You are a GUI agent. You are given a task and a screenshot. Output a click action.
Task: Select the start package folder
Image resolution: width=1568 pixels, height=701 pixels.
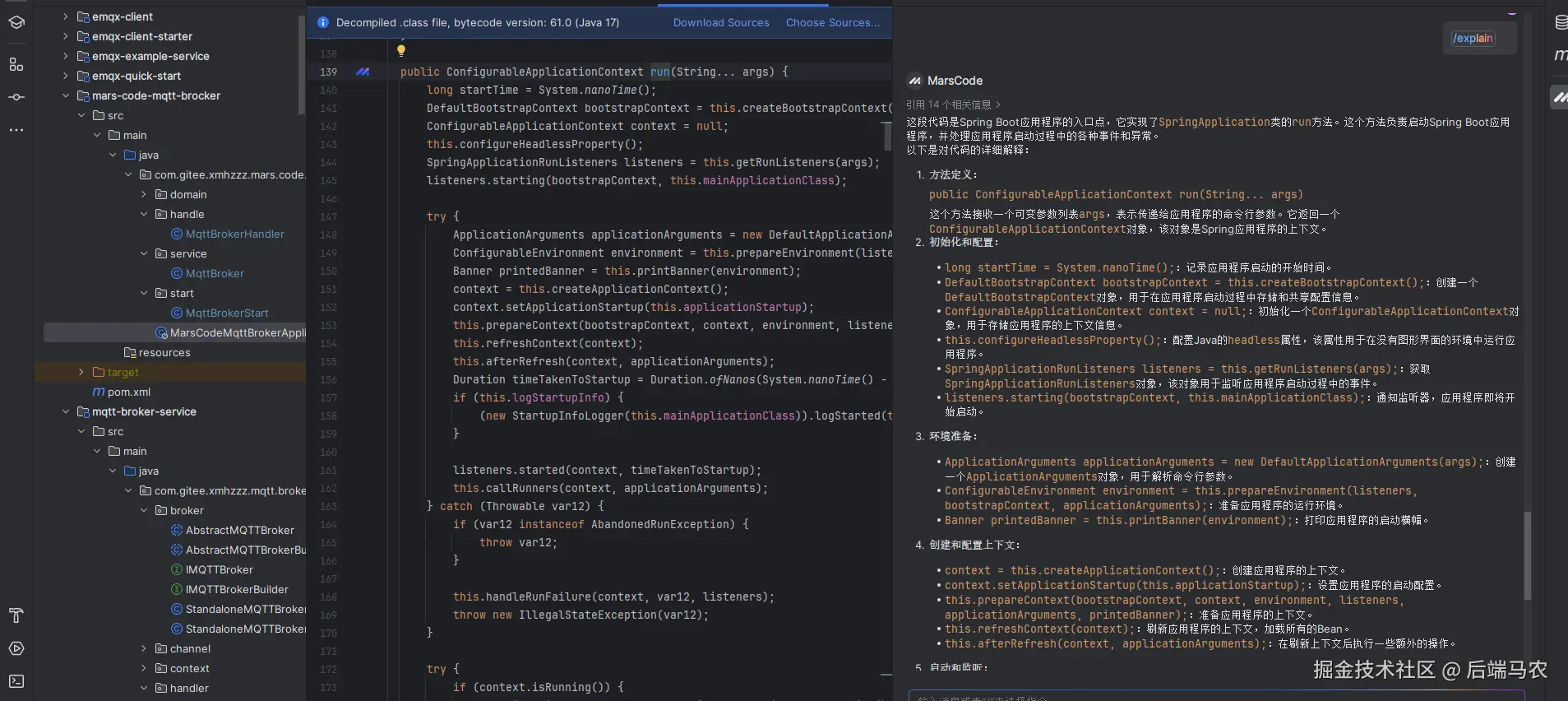pos(174,293)
